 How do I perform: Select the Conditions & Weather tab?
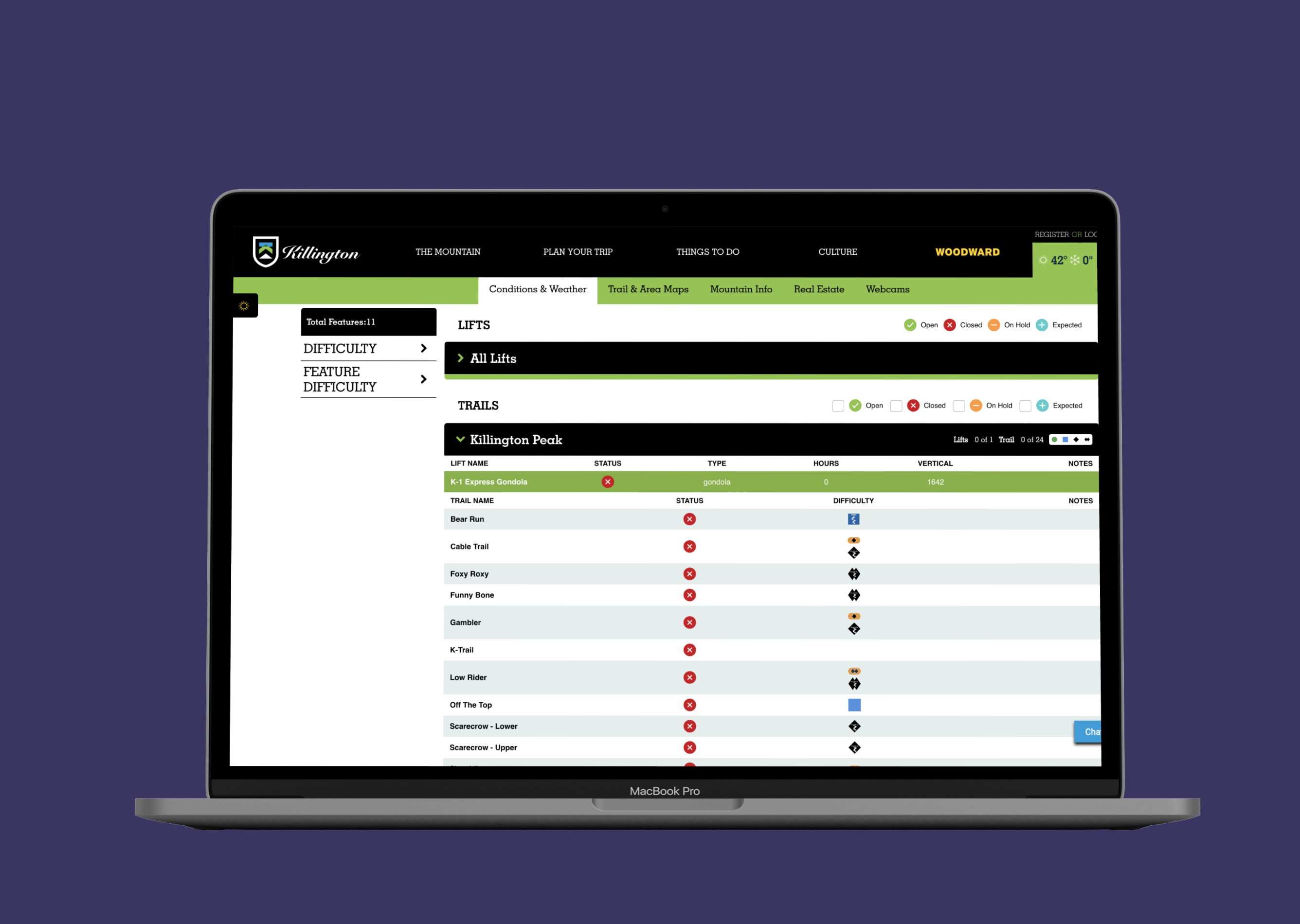(538, 289)
